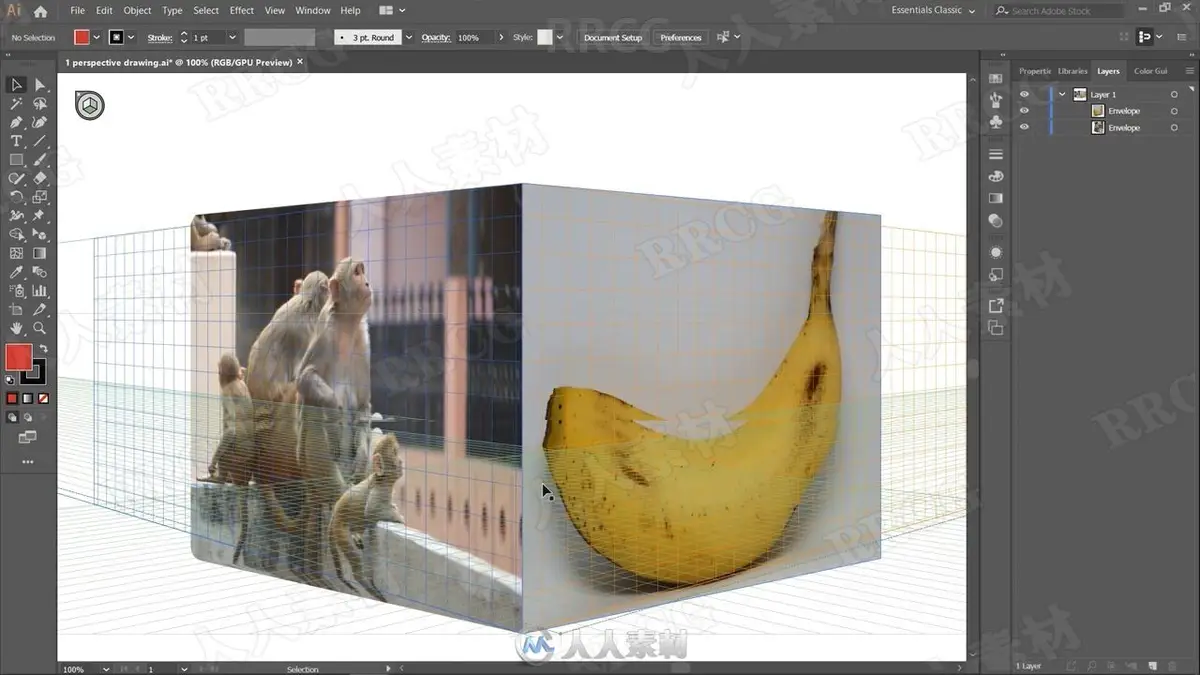The height and width of the screenshot is (675, 1200).
Task: Toggle visibility of the second Envelope sublayer
Action: [1024, 128]
